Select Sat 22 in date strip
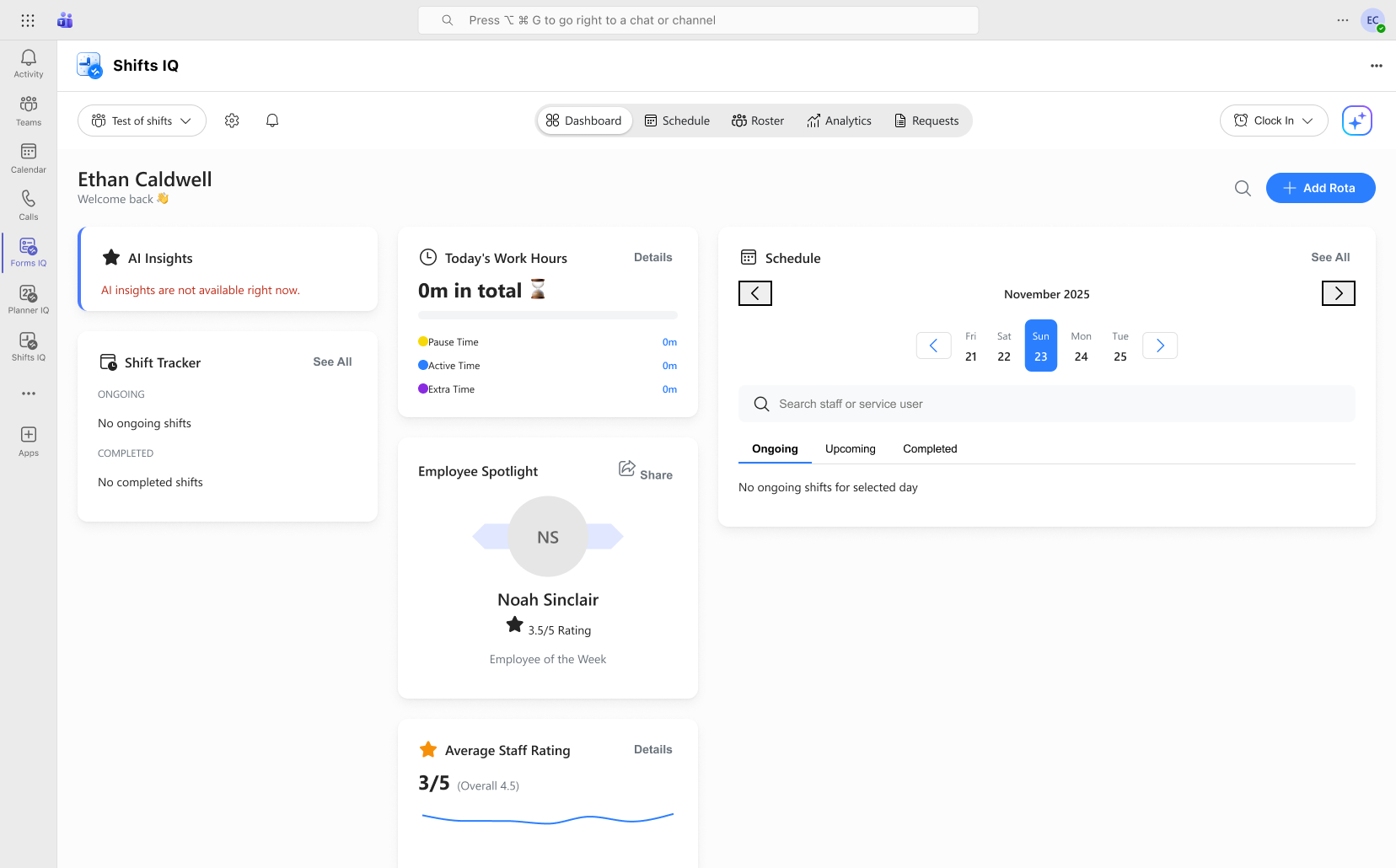This screenshot has height=868, width=1396. tap(1004, 346)
